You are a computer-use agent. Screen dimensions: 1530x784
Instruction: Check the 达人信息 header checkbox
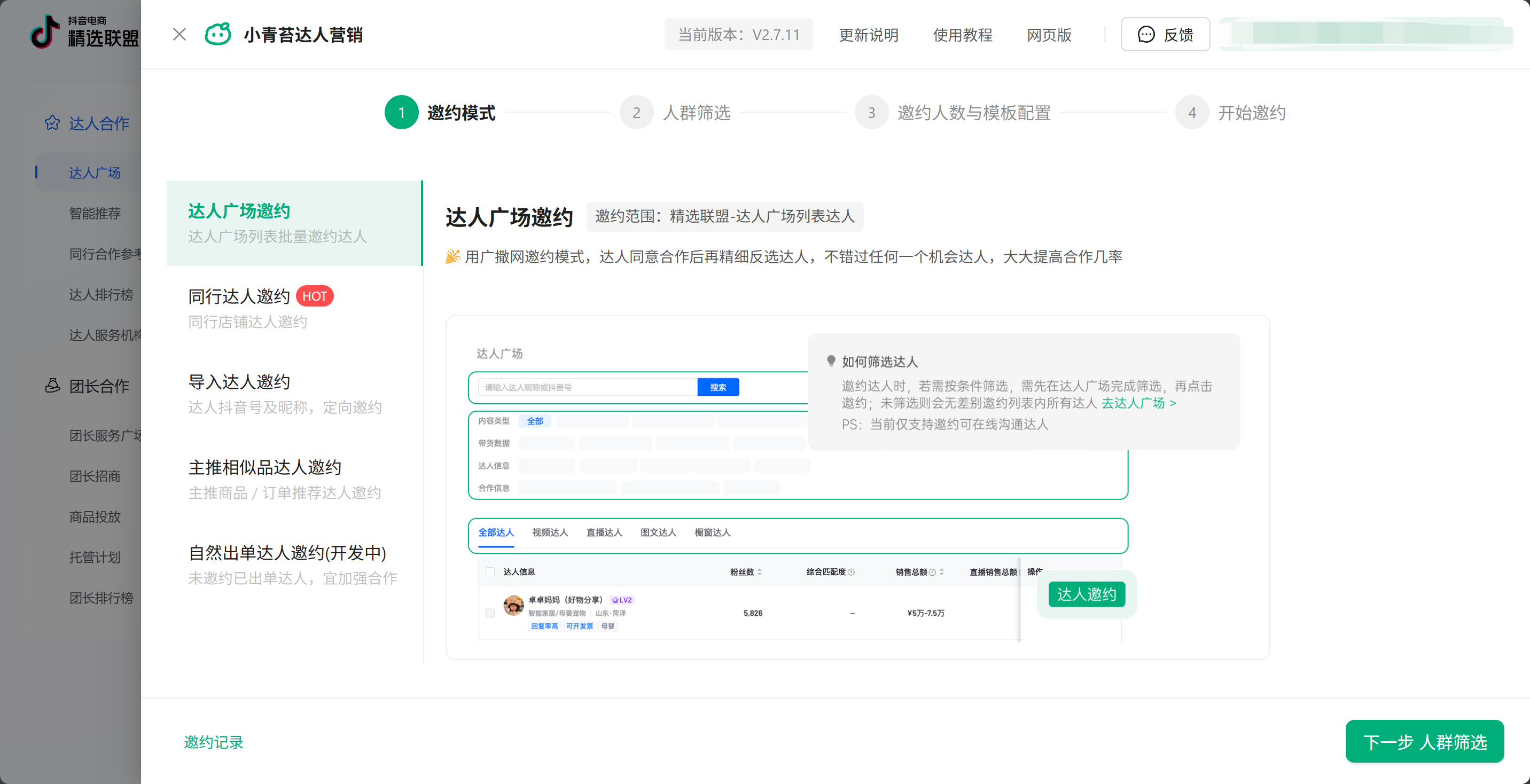[x=490, y=571]
